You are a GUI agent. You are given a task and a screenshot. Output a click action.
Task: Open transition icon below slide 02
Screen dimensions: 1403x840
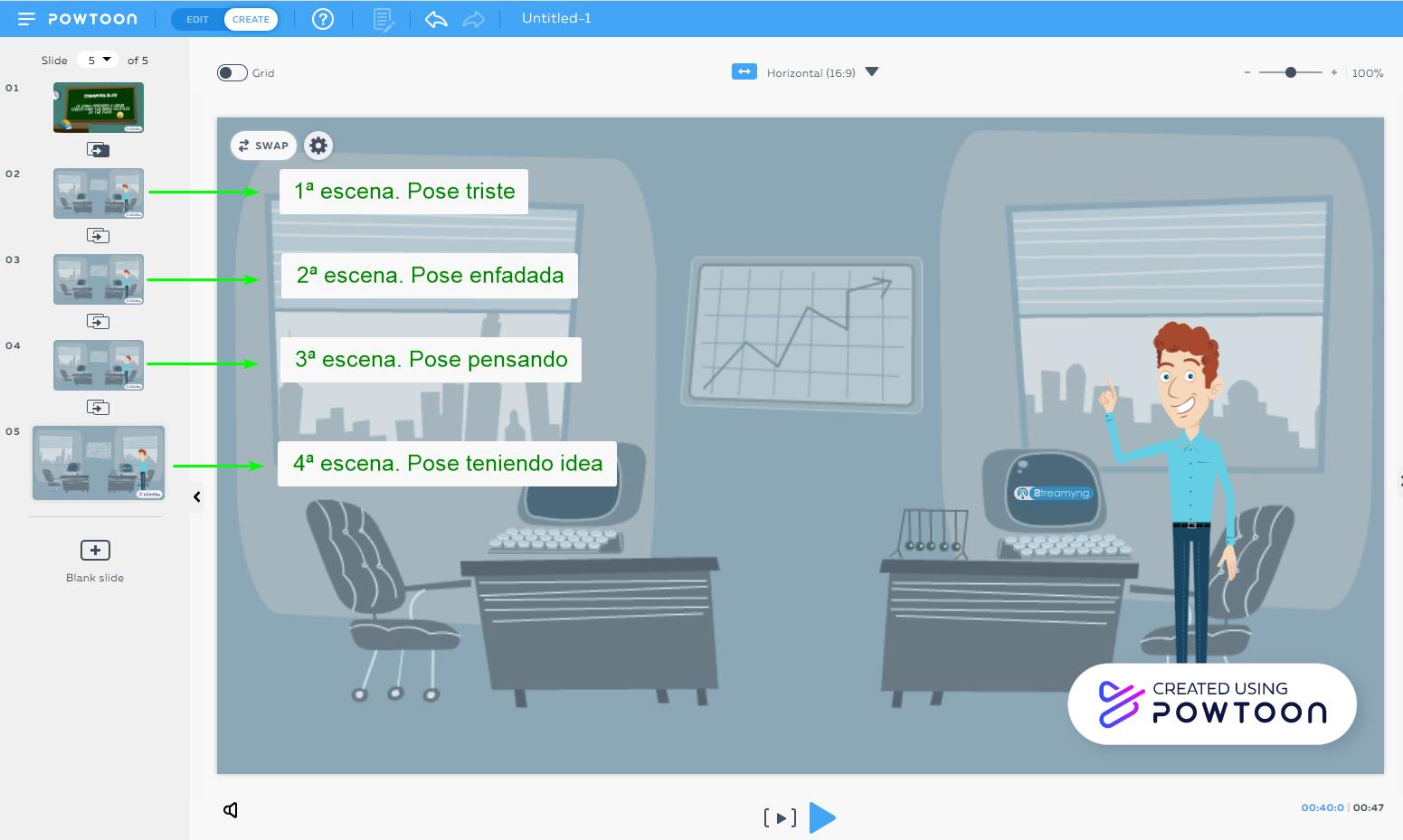[x=98, y=236]
